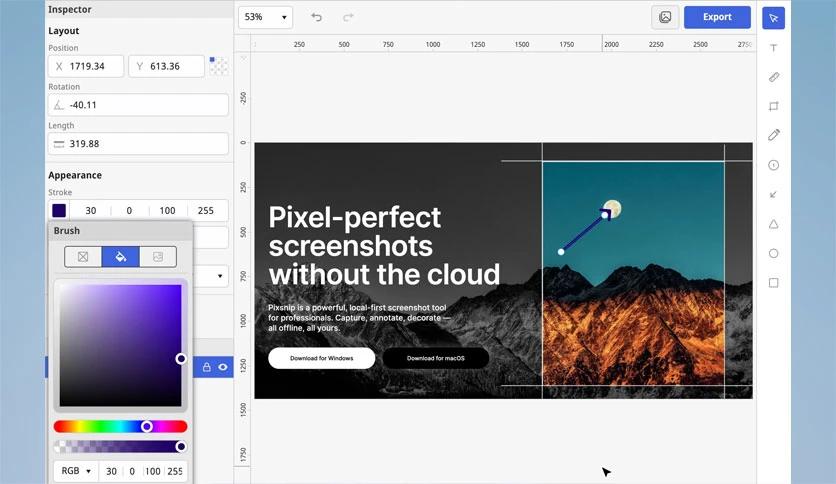The image size is (836, 484).
Task: Toggle the layer visibility eye icon
Action: (223, 367)
